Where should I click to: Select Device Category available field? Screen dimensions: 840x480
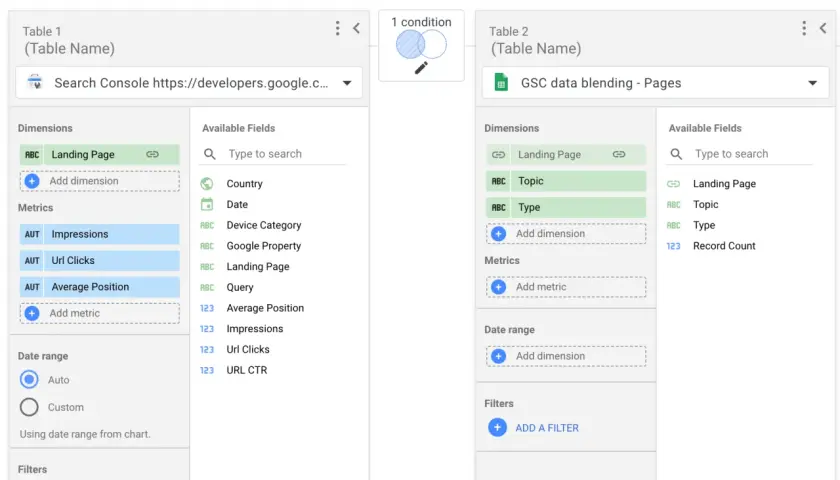click(264, 226)
